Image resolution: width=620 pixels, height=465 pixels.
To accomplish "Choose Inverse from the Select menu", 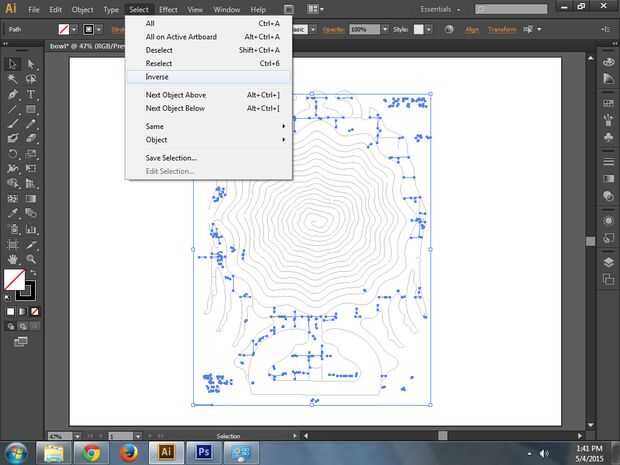I will tap(209, 77).
